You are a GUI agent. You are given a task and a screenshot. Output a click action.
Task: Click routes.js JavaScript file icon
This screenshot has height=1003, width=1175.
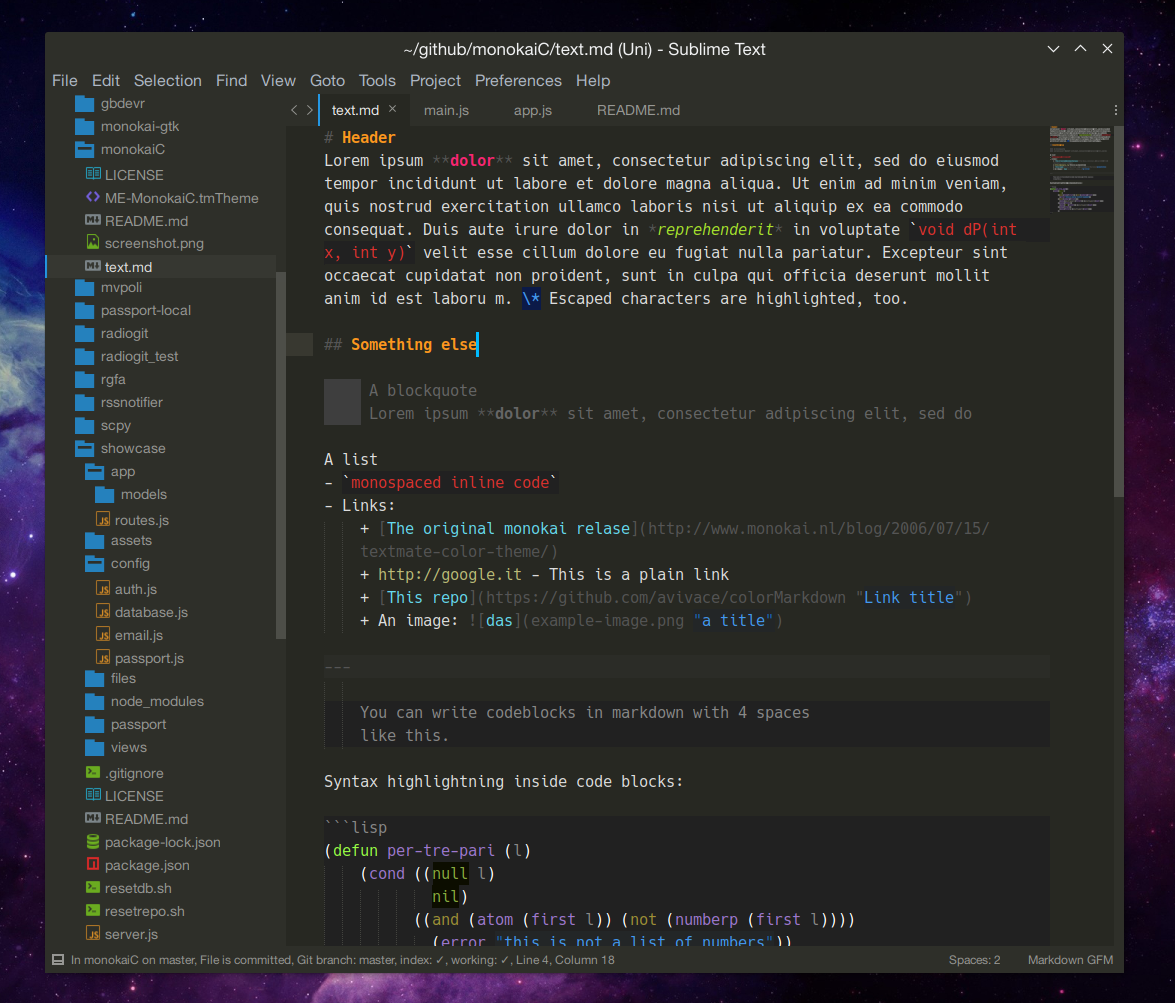click(103, 519)
